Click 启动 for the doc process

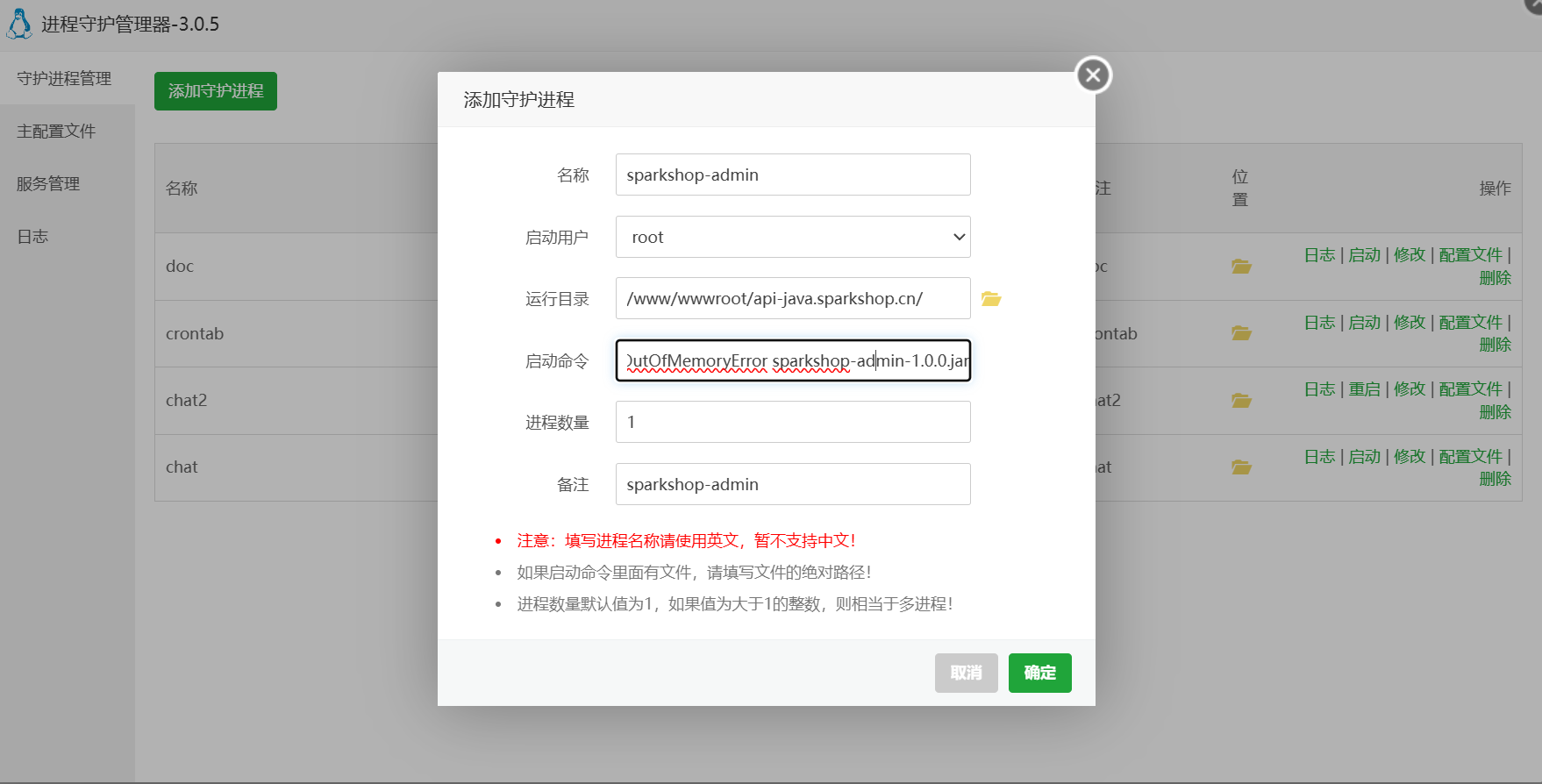point(1365,255)
